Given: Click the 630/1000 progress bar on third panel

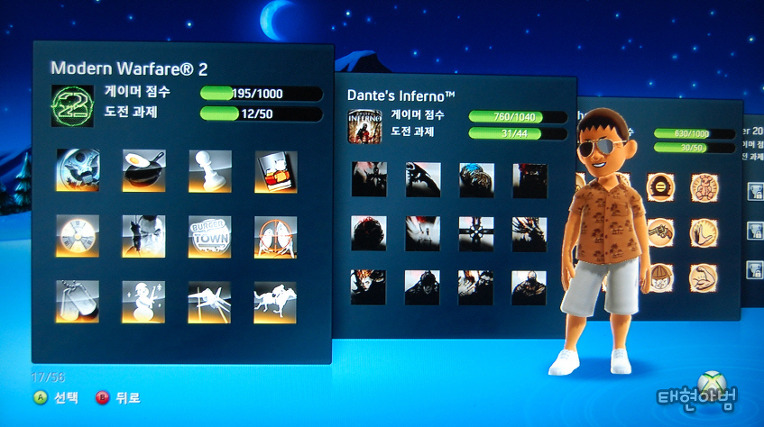Looking at the screenshot, I should click(694, 134).
